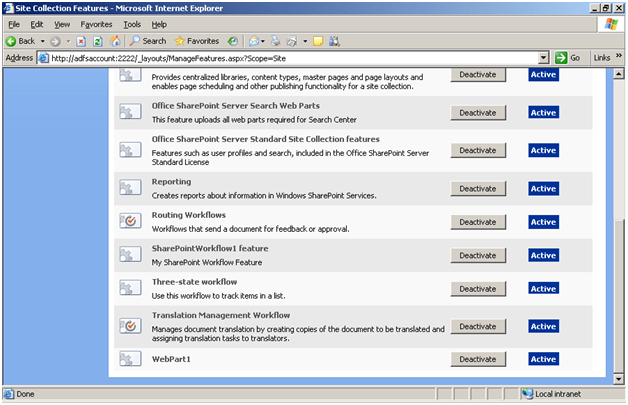Click the WebPart1 feature icon
The height and width of the screenshot is (405, 628).
click(x=130, y=359)
